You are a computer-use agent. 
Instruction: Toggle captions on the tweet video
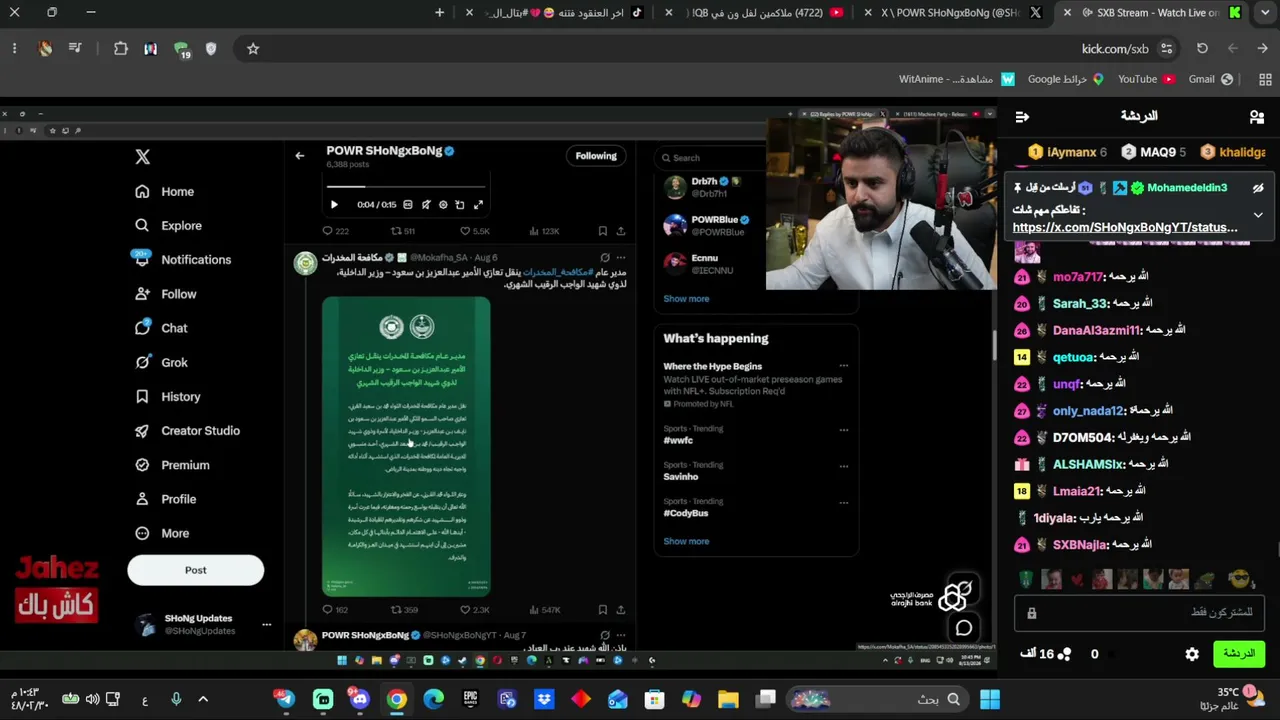tap(408, 205)
